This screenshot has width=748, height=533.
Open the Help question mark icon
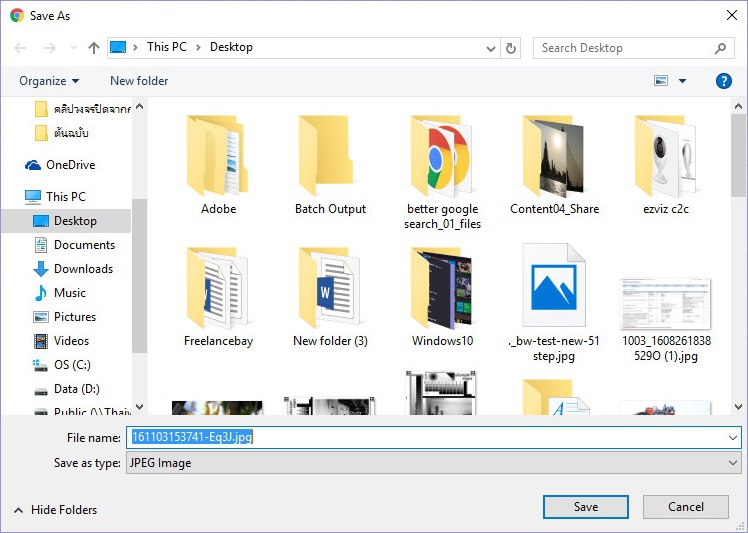(723, 81)
